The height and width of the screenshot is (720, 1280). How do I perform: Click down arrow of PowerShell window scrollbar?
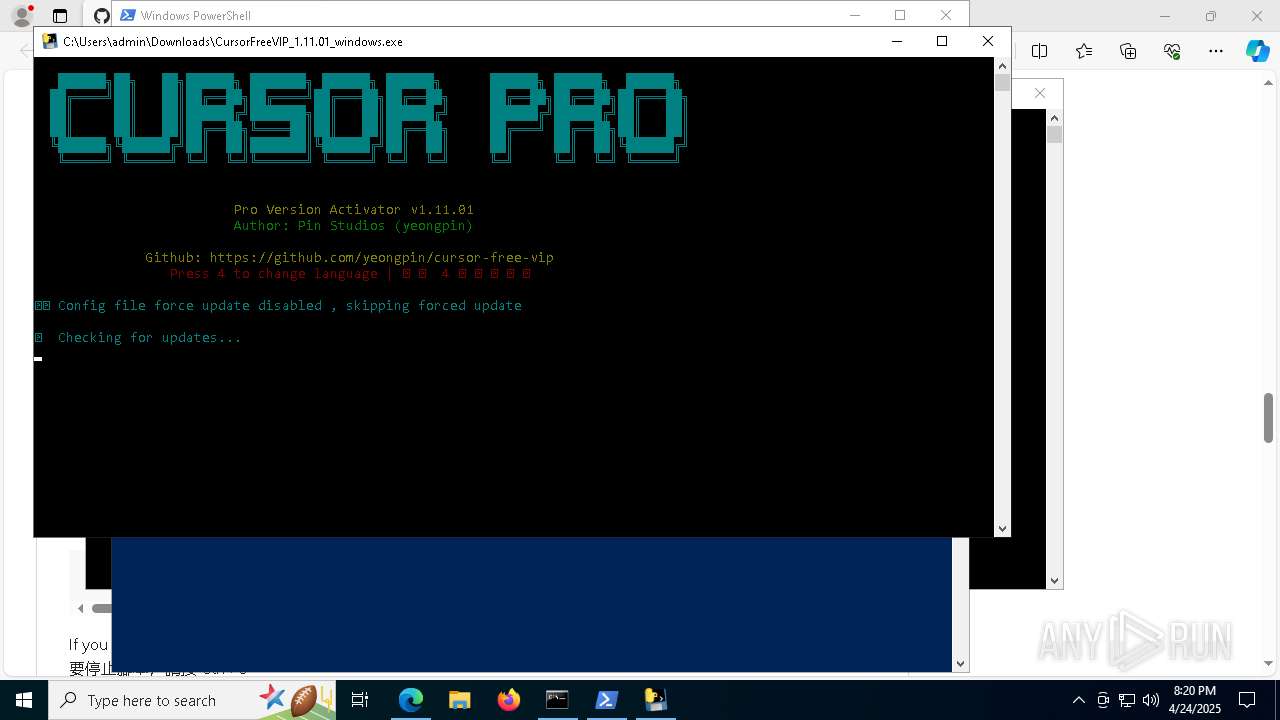(x=961, y=663)
